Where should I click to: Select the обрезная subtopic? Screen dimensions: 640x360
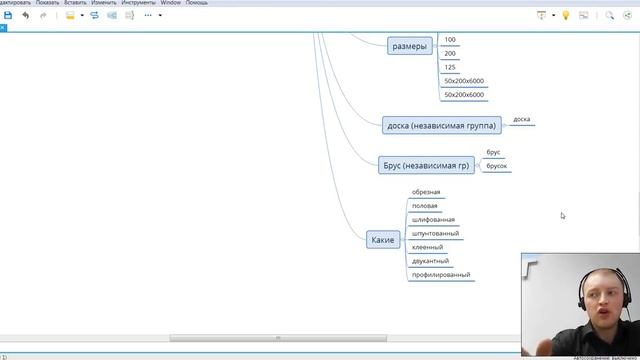pos(426,192)
